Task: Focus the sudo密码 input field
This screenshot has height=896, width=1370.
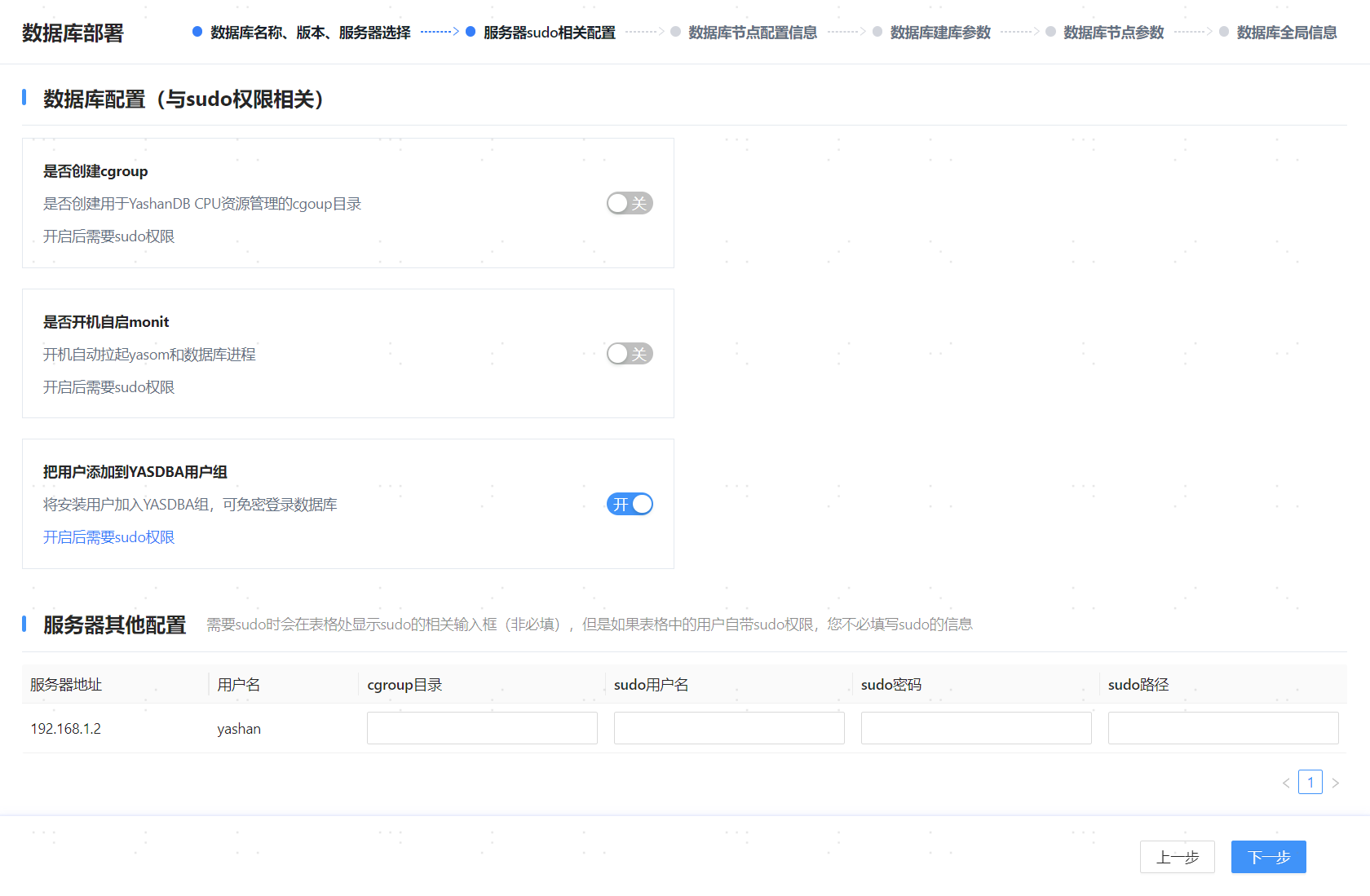Action: [x=976, y=728]
